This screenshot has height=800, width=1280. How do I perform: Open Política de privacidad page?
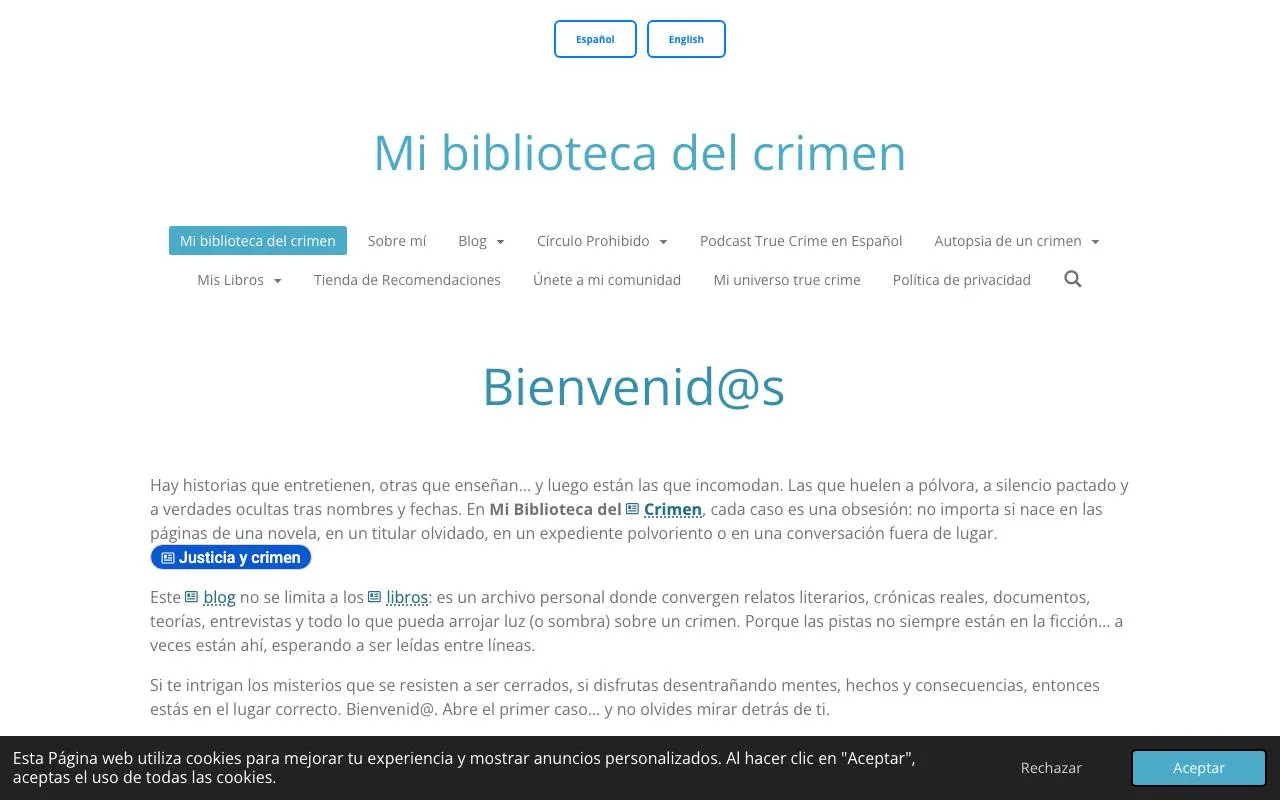962,280
